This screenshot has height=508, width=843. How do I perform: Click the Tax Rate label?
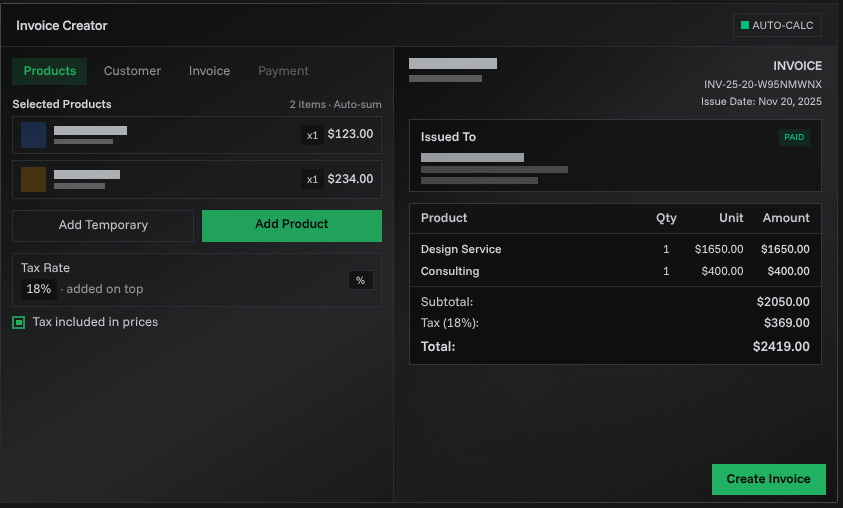pyautogui.click(x=45, y=268)
